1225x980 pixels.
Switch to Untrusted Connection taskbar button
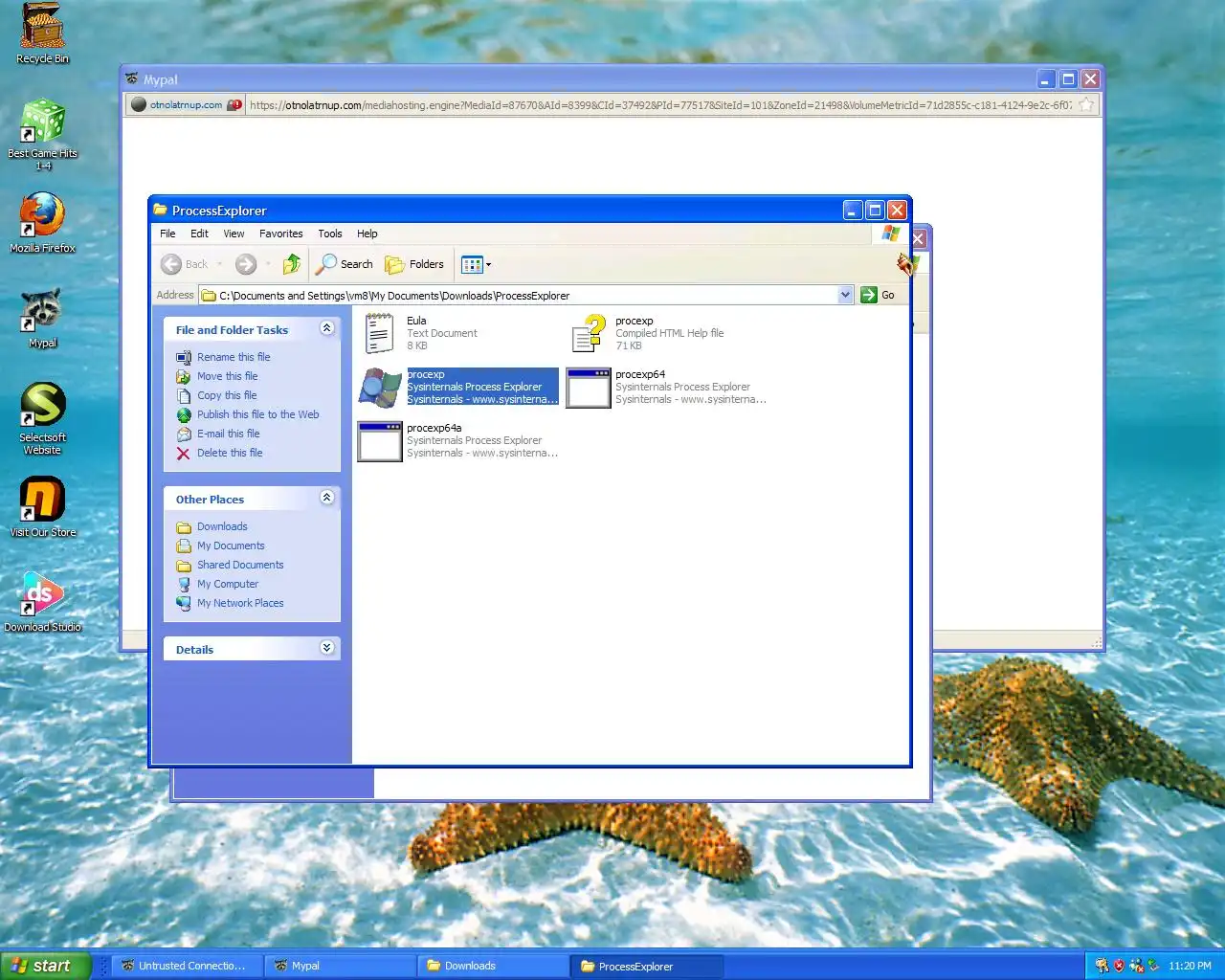[x=187, y=966]
